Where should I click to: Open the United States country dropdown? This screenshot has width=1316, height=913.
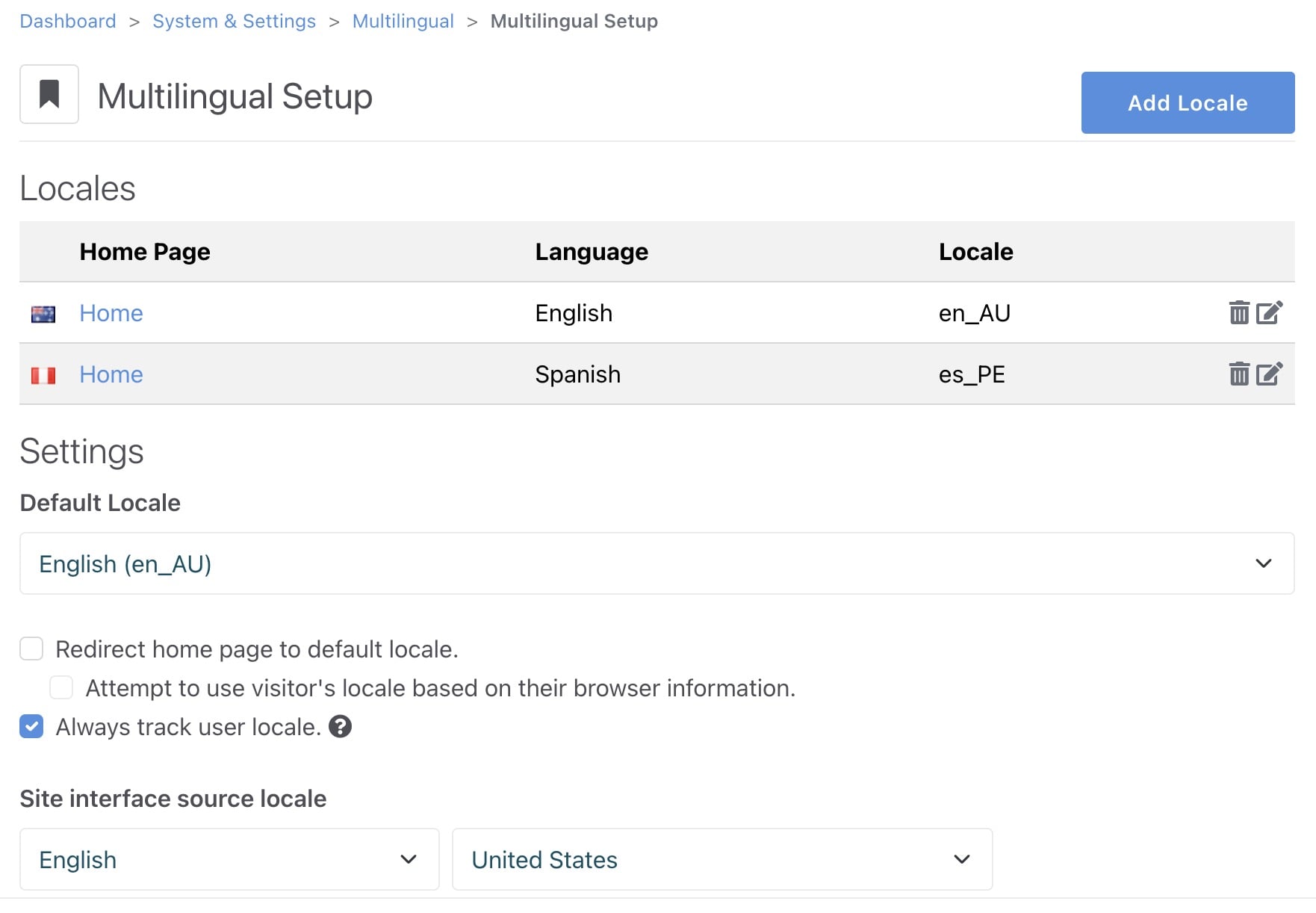pyautogui.click(x=721, y=859)
